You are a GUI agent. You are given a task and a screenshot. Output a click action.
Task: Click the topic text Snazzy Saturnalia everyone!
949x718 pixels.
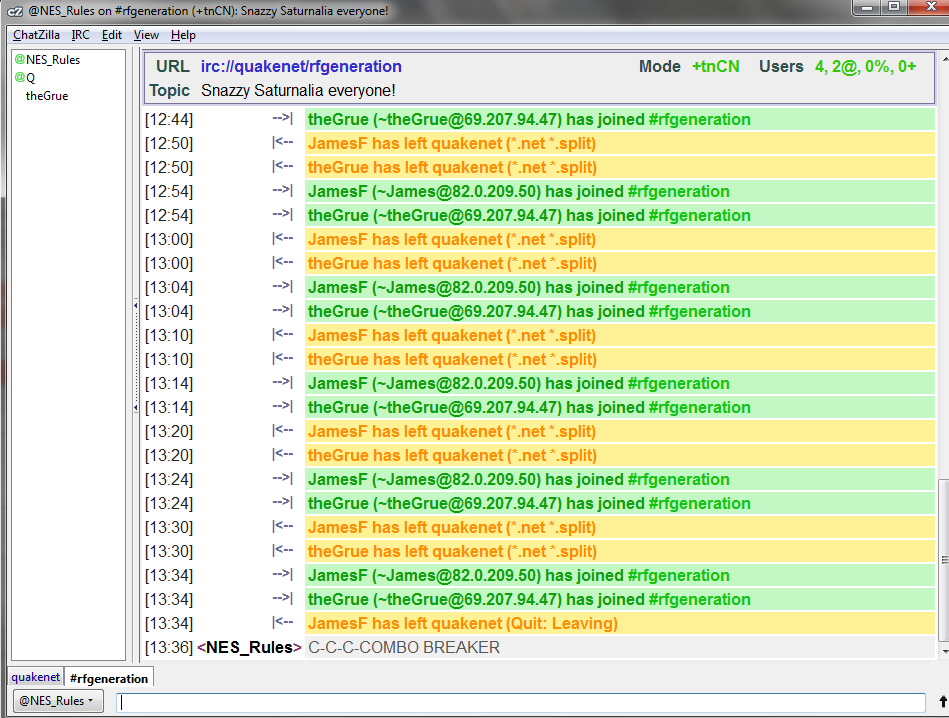click(298, 90)
